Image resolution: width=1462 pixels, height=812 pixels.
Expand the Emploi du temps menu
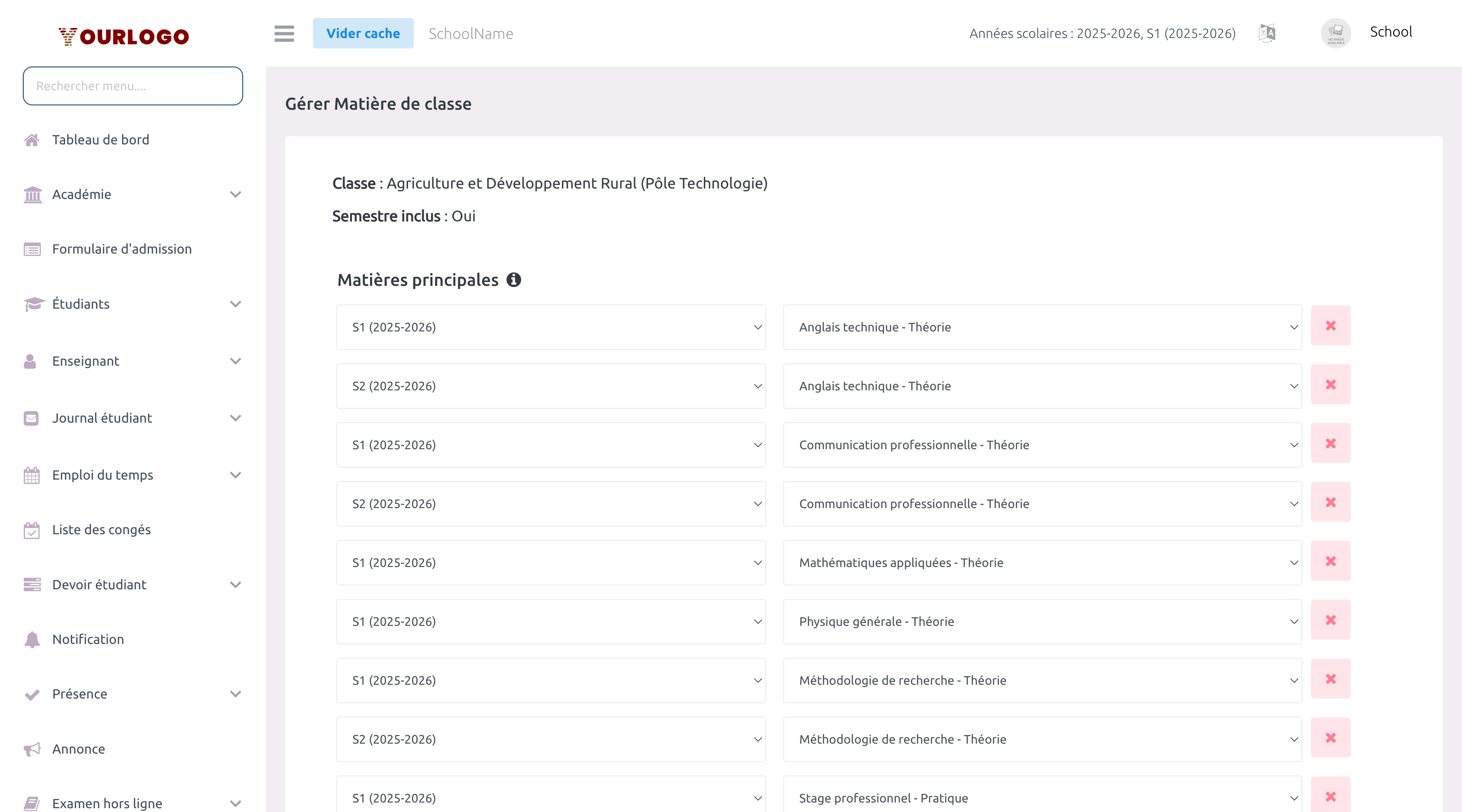(132, 475)
